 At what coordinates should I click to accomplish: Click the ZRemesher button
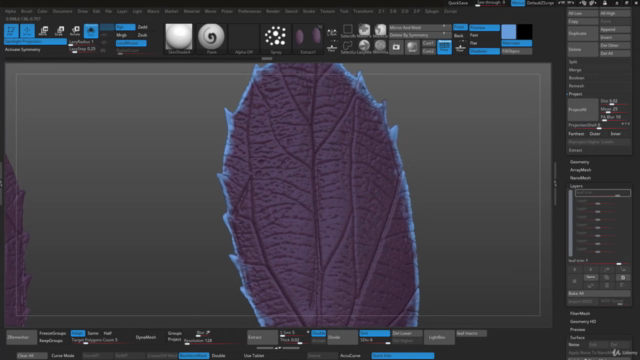coord(21,337)
